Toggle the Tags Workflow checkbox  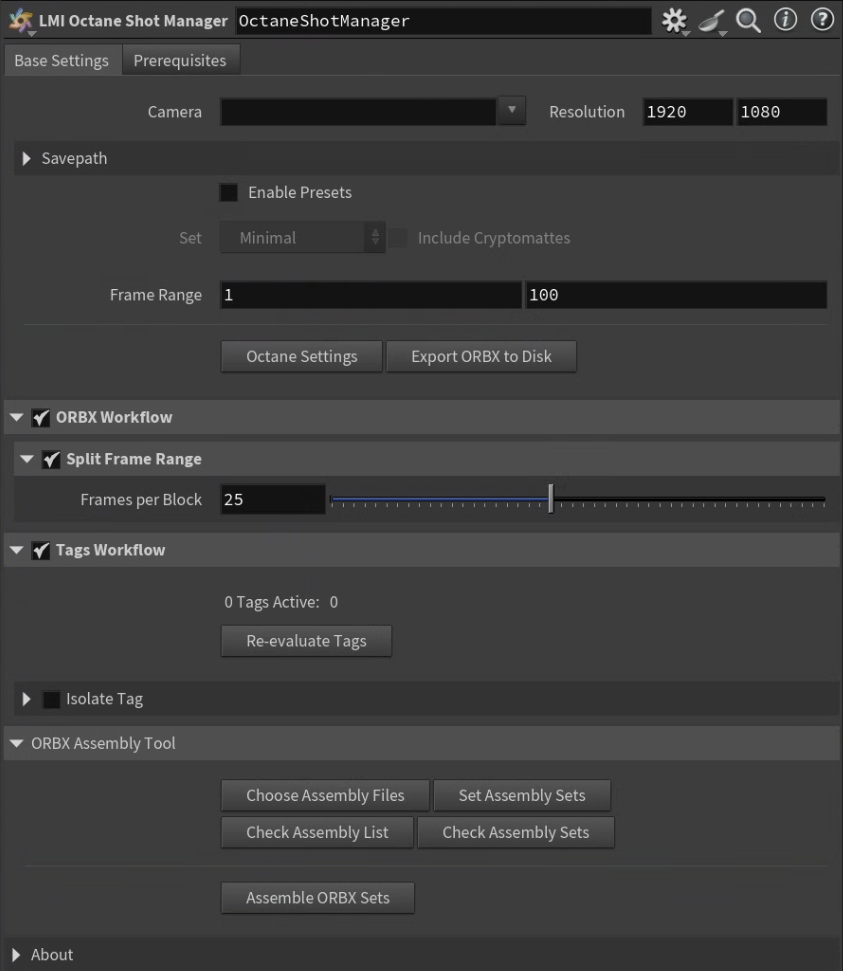(x=41, y=550)
